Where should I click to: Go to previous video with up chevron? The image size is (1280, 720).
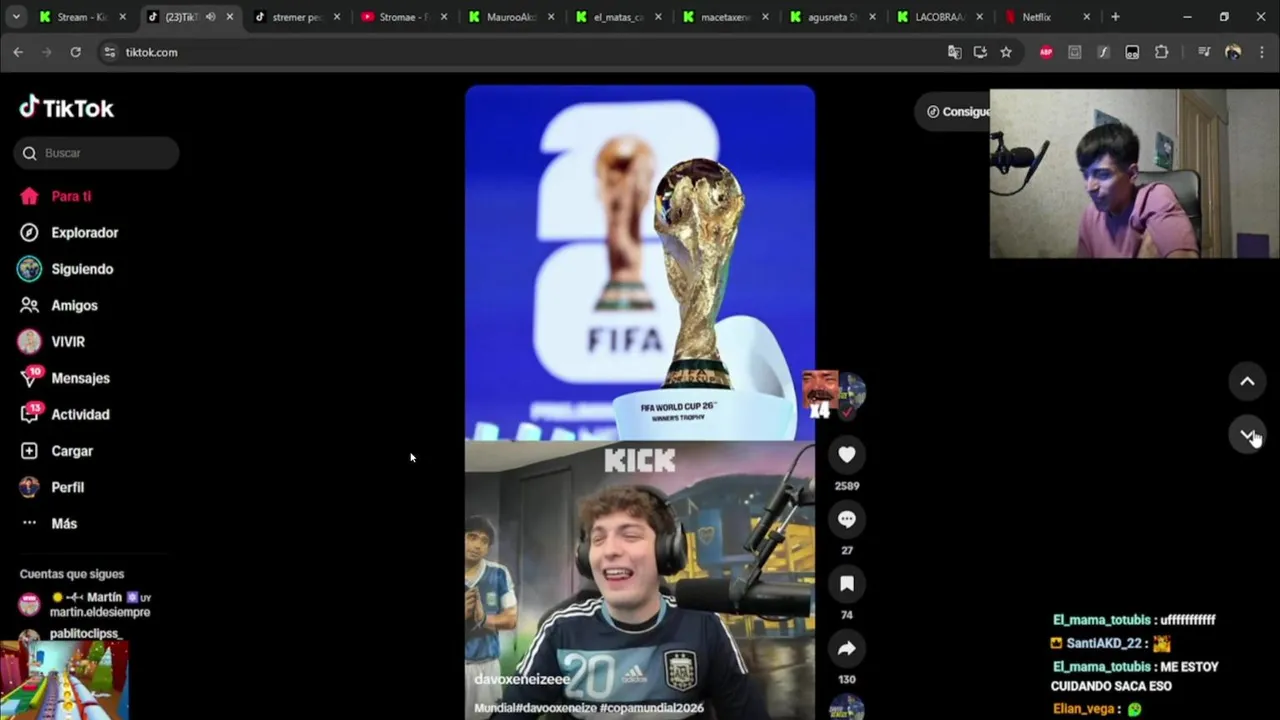1247,381
